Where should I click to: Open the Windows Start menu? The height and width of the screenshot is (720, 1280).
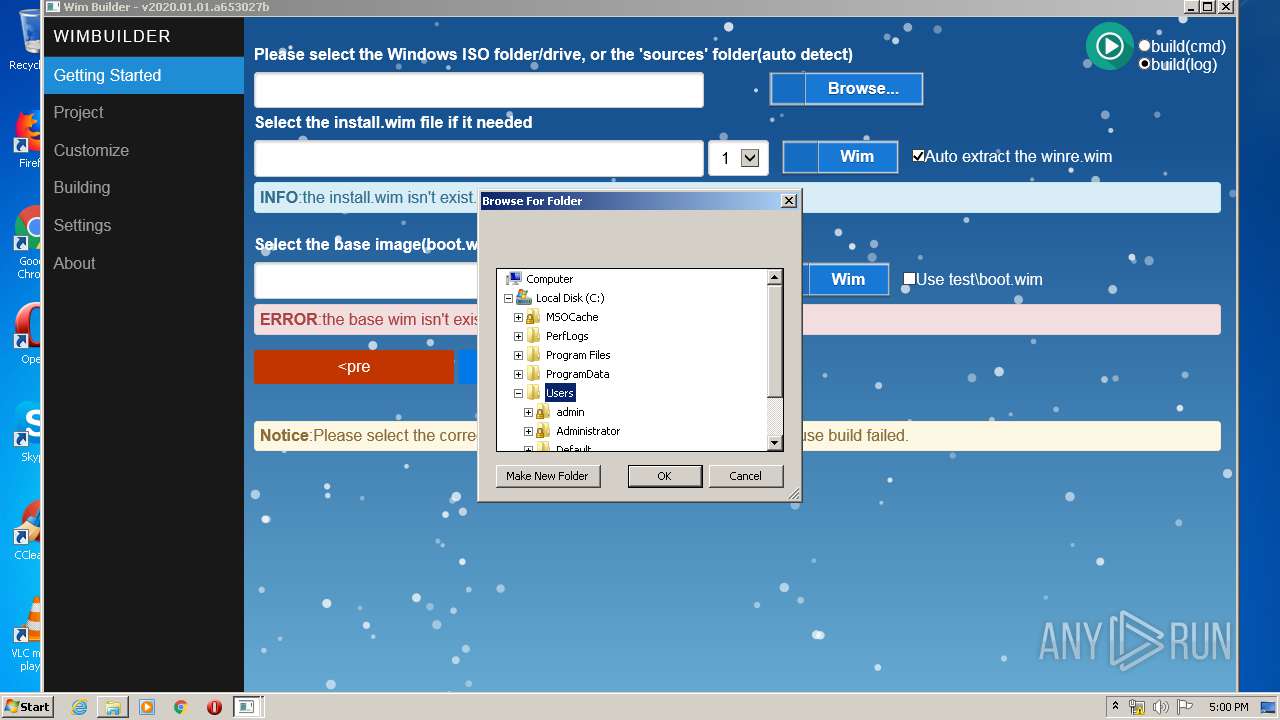pyautogui.click(x=27, y=706)
